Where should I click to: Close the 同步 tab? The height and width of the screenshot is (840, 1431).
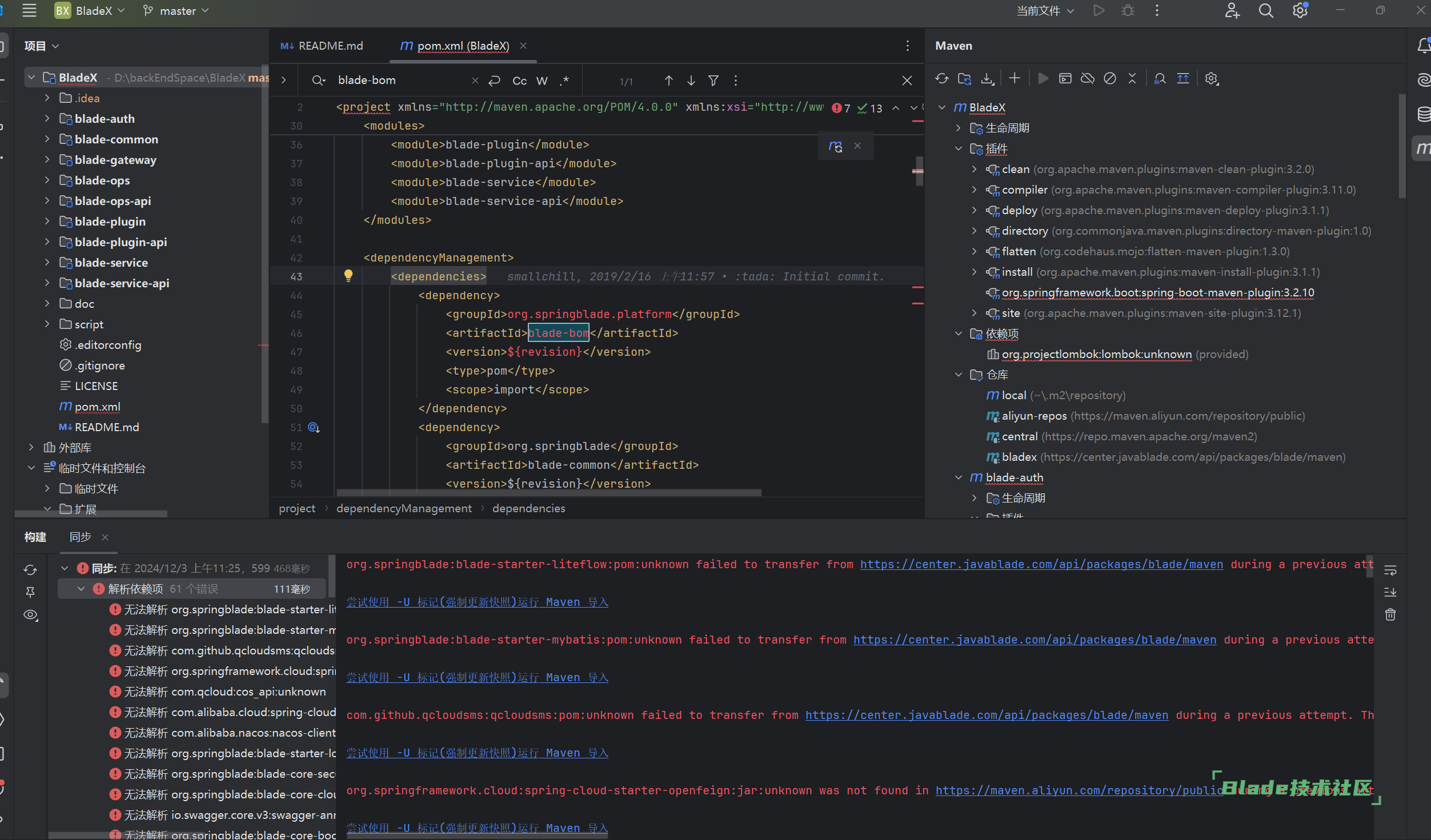click(105, 537)
